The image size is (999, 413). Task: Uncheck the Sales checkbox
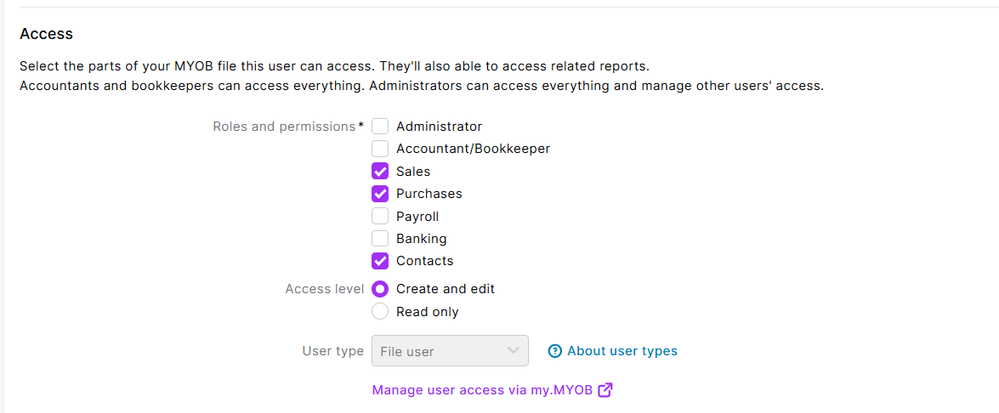point(380,171)
